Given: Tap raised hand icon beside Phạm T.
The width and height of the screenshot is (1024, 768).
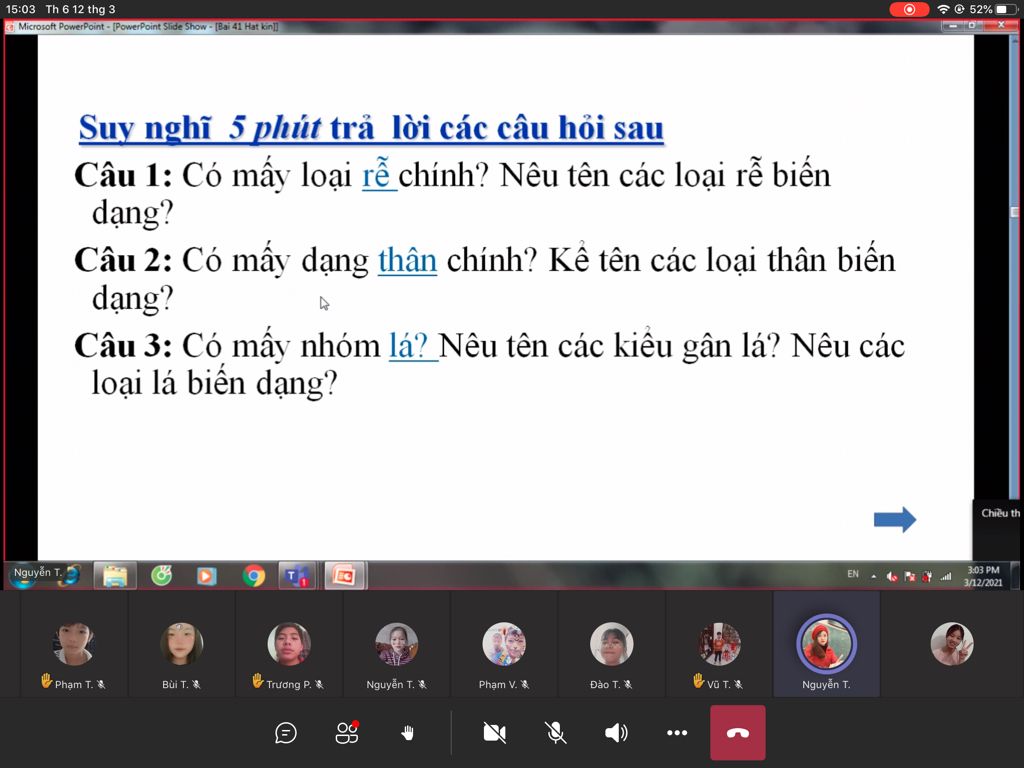Looking at the screenshot, I should pos(46,680).
